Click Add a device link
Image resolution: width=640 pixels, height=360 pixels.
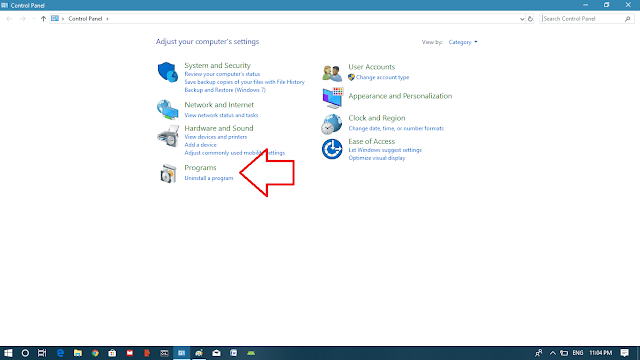click(x=200, y=145)
